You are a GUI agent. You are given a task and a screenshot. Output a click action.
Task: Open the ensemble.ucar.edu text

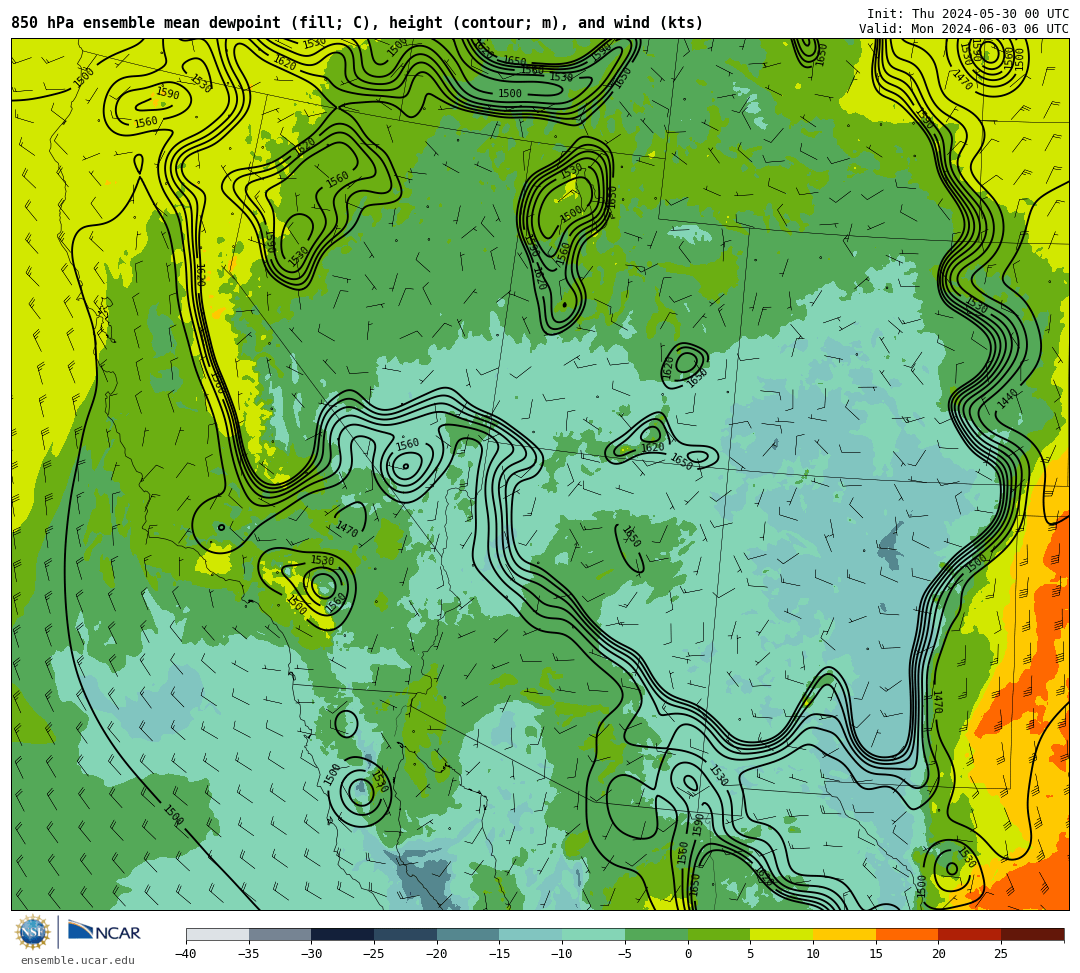coord(78,960)
